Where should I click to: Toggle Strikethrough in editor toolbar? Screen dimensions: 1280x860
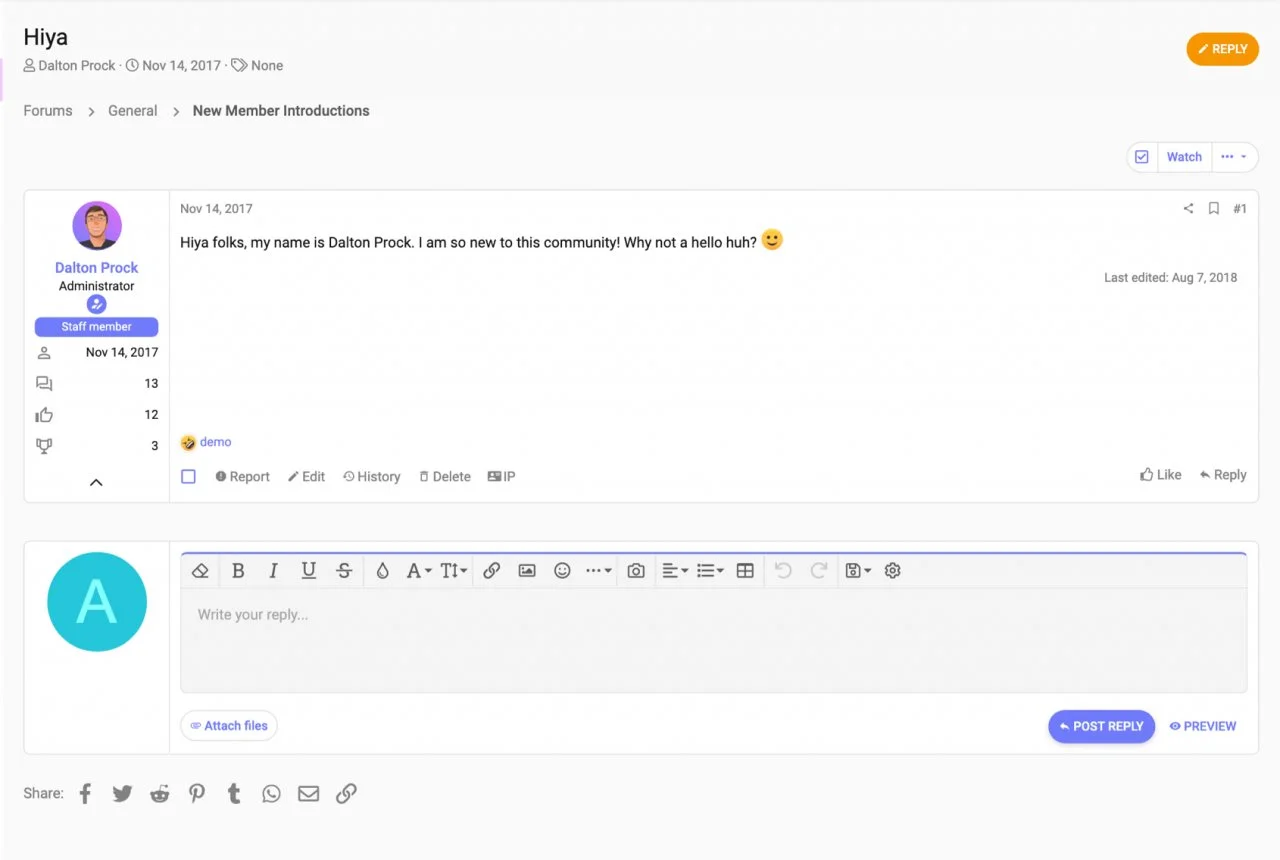pos(344,570)
